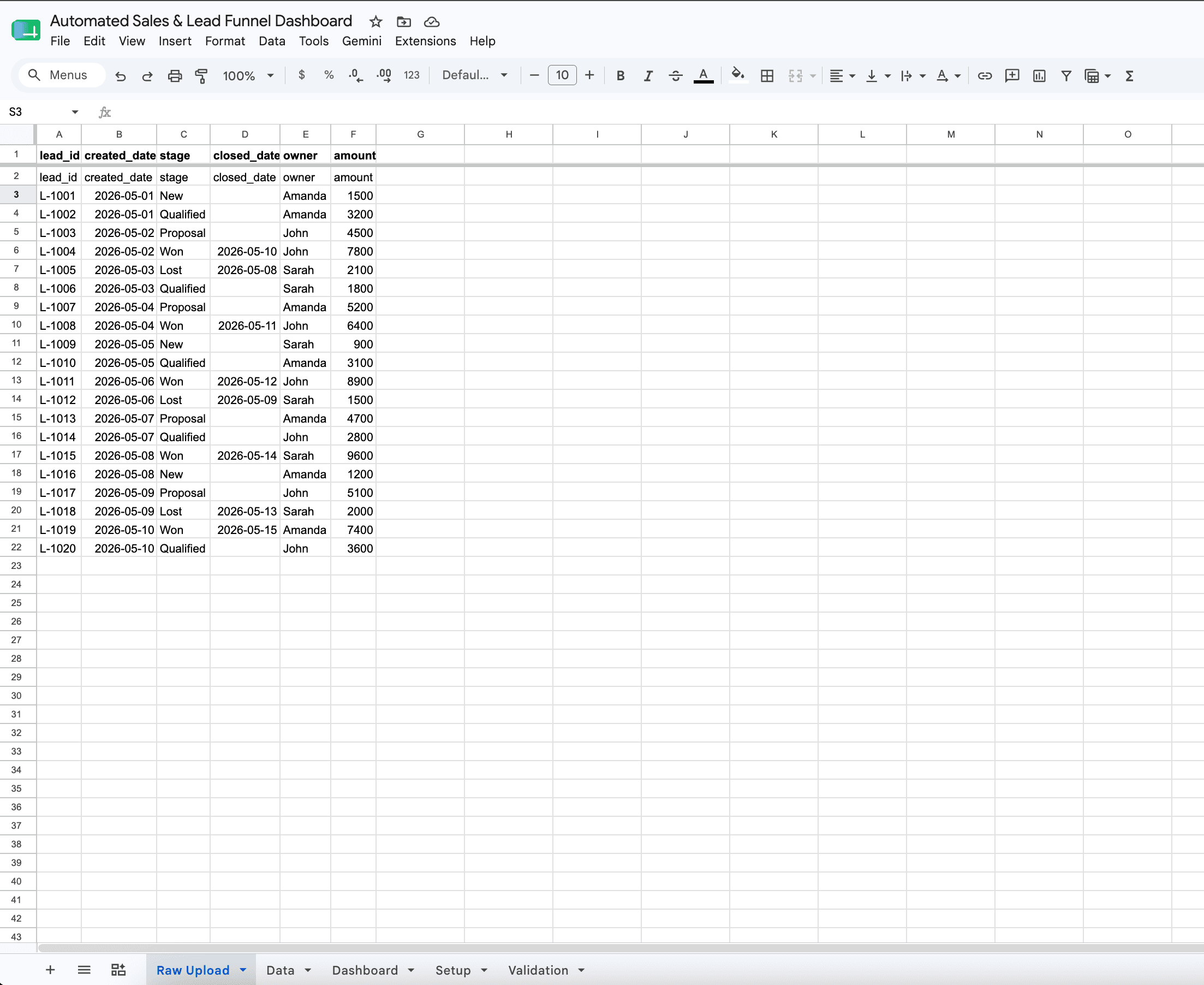Image resolution: width=1204 pixels, height=985 pixels.
Task: Click the Undo icon
Action: [120, 75]
